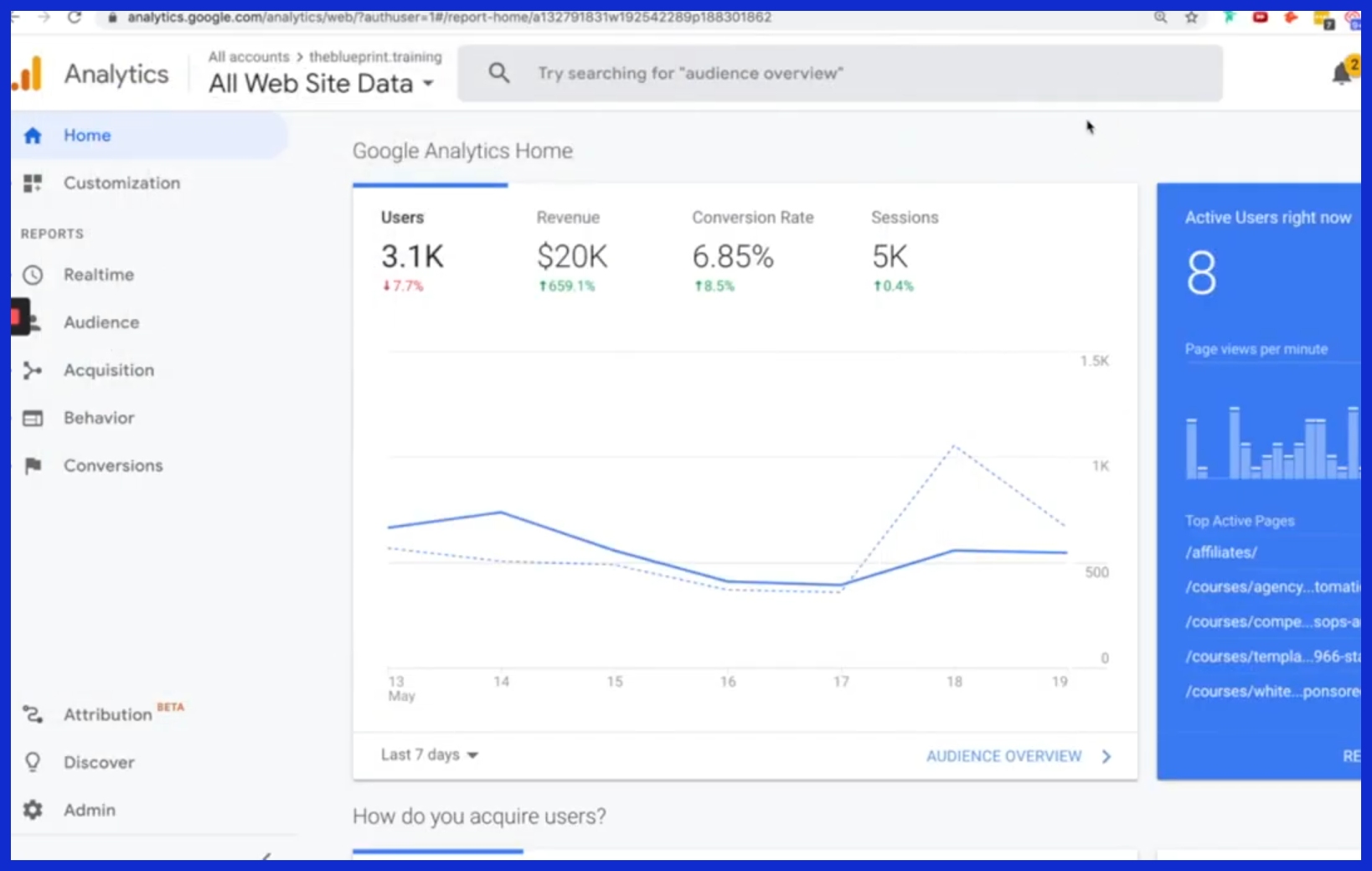Open the /courses/compe...sops-a active page
Image resolution: width=1372 pixels, height=871 pixels.
tap(1273, 622)
